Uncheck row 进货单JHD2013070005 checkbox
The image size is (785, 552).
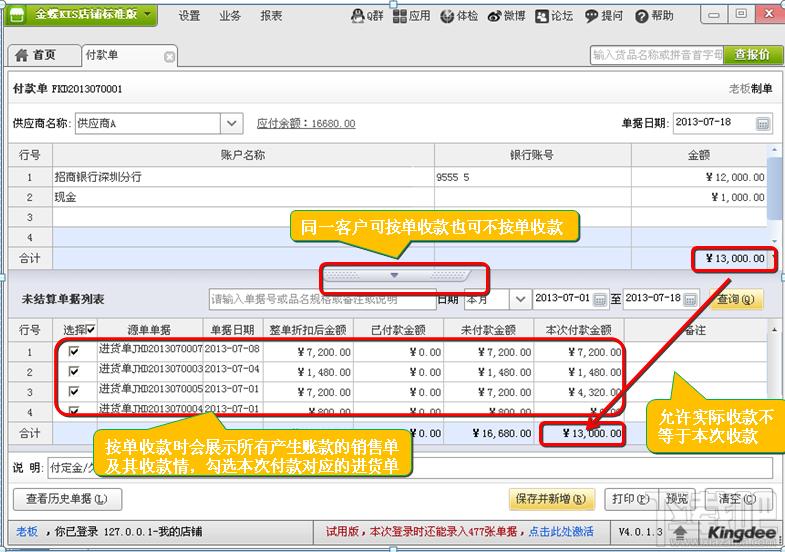click(74, 391)
